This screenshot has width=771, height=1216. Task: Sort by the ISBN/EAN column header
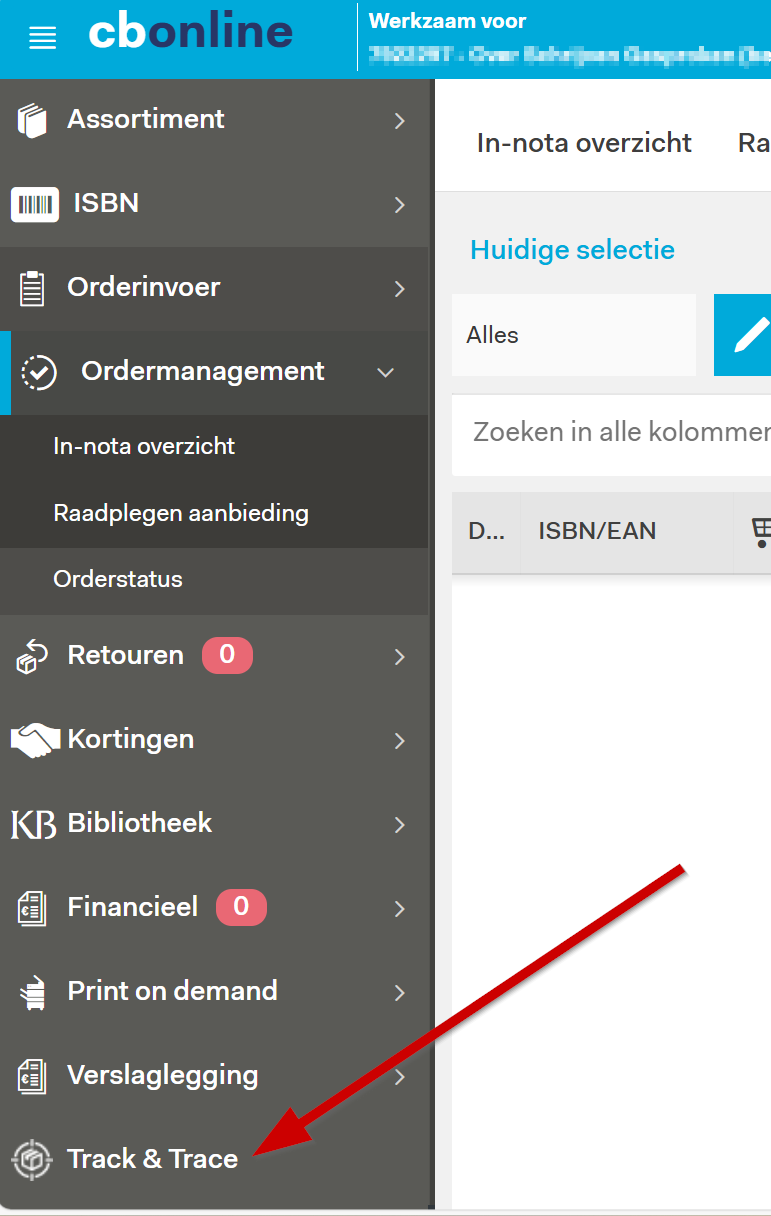[x=597, y=531]
